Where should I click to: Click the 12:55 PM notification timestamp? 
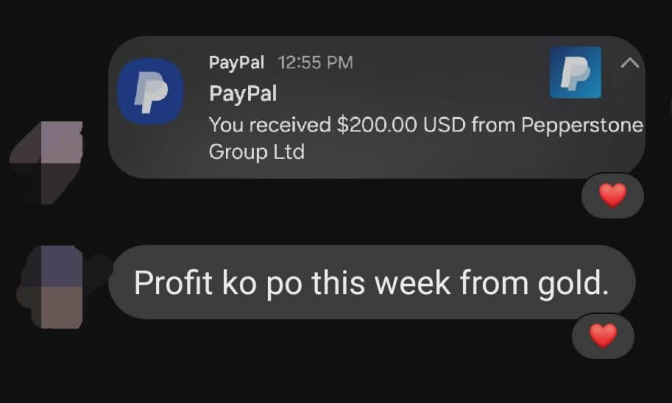tap(315, 63)
